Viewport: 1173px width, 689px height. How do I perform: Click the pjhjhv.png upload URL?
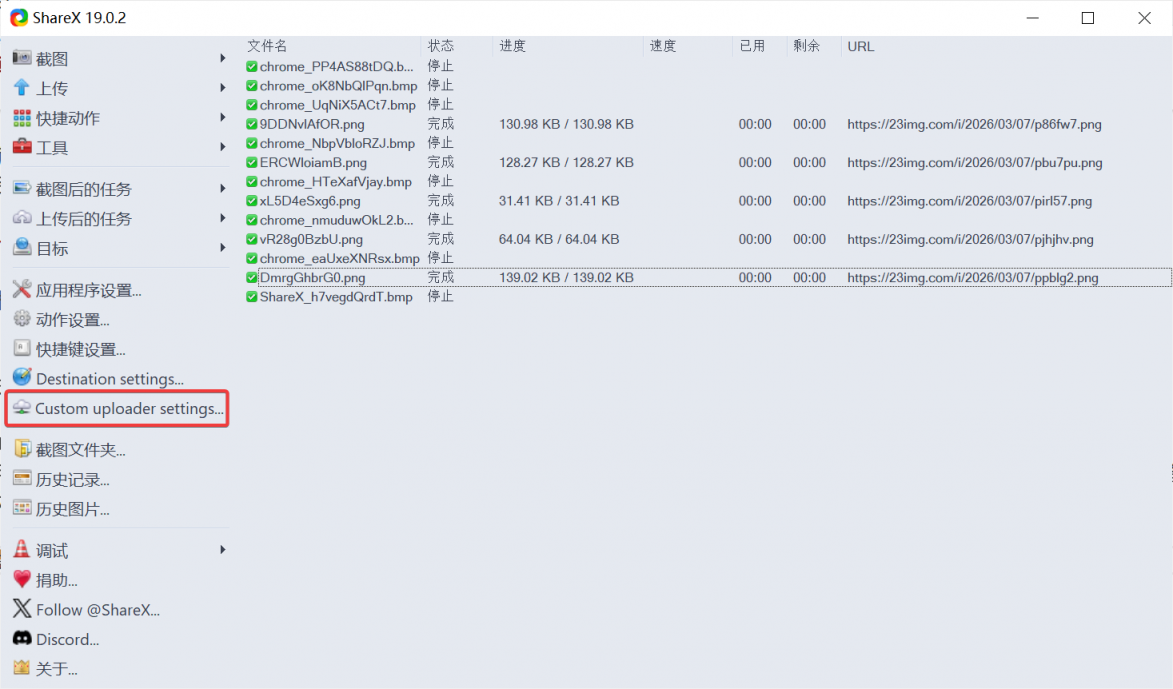click(x=970, y=240)
